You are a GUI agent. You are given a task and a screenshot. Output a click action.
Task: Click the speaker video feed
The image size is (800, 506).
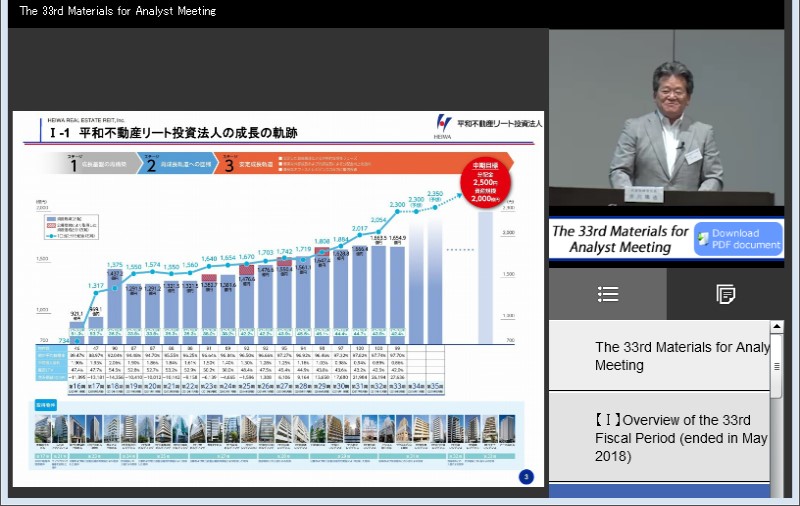(x=666, y=117)
